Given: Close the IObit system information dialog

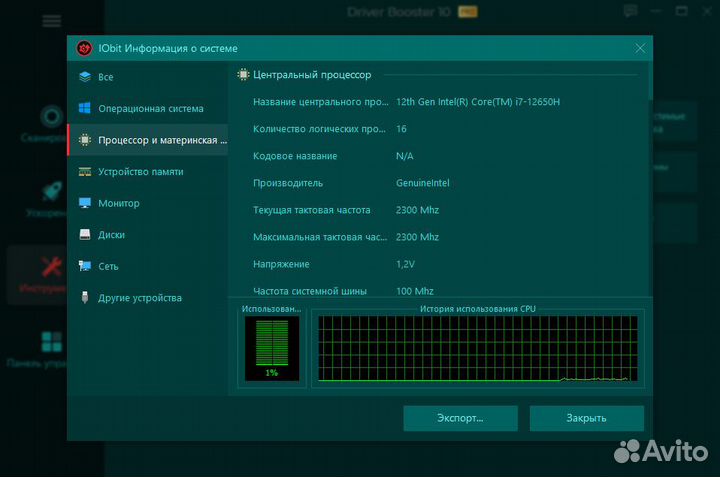Looking at the screenshot, I should [640, 48].
